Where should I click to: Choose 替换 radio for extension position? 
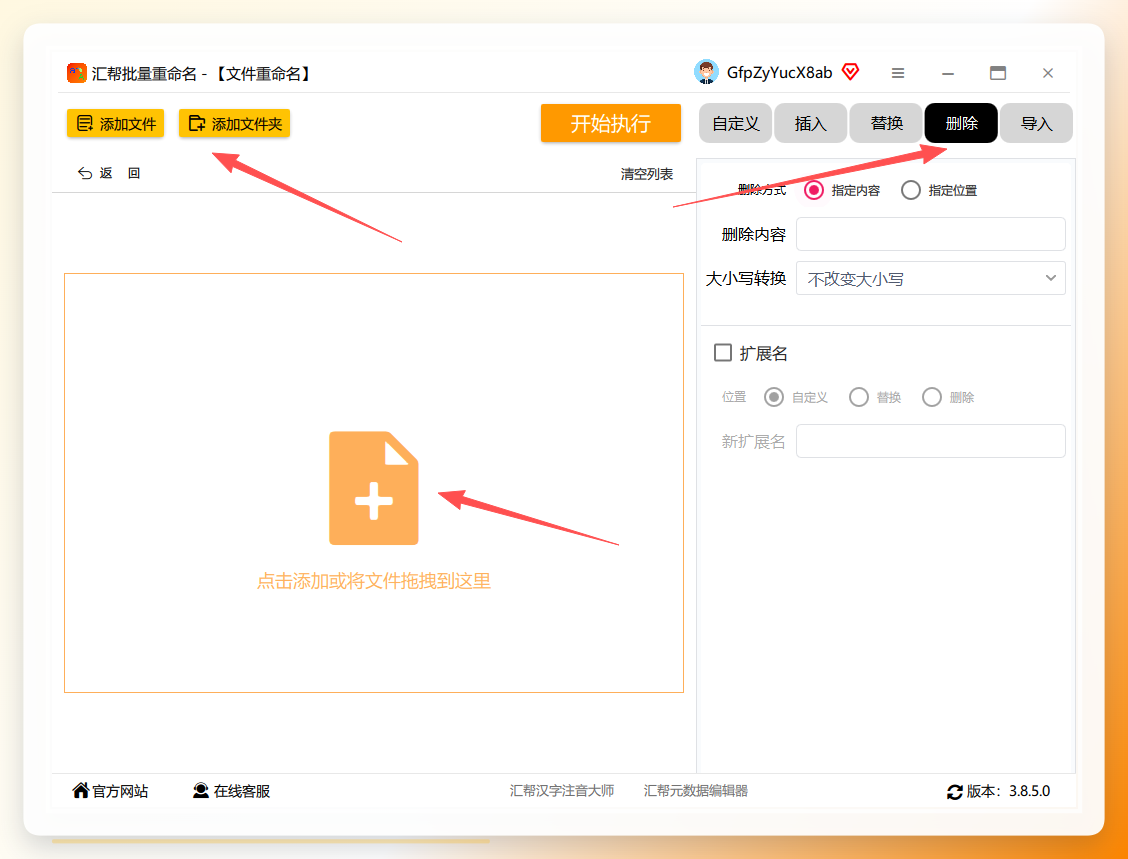[859, 397]
